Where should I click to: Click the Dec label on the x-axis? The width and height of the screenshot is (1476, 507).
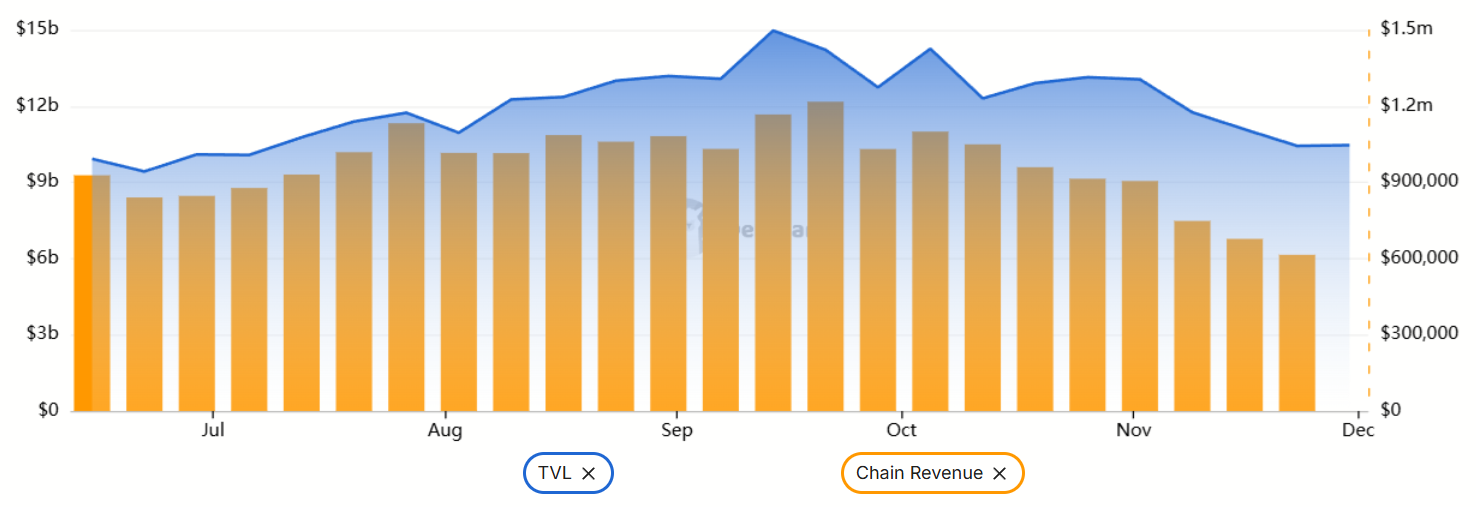(x=1358, y=430)
